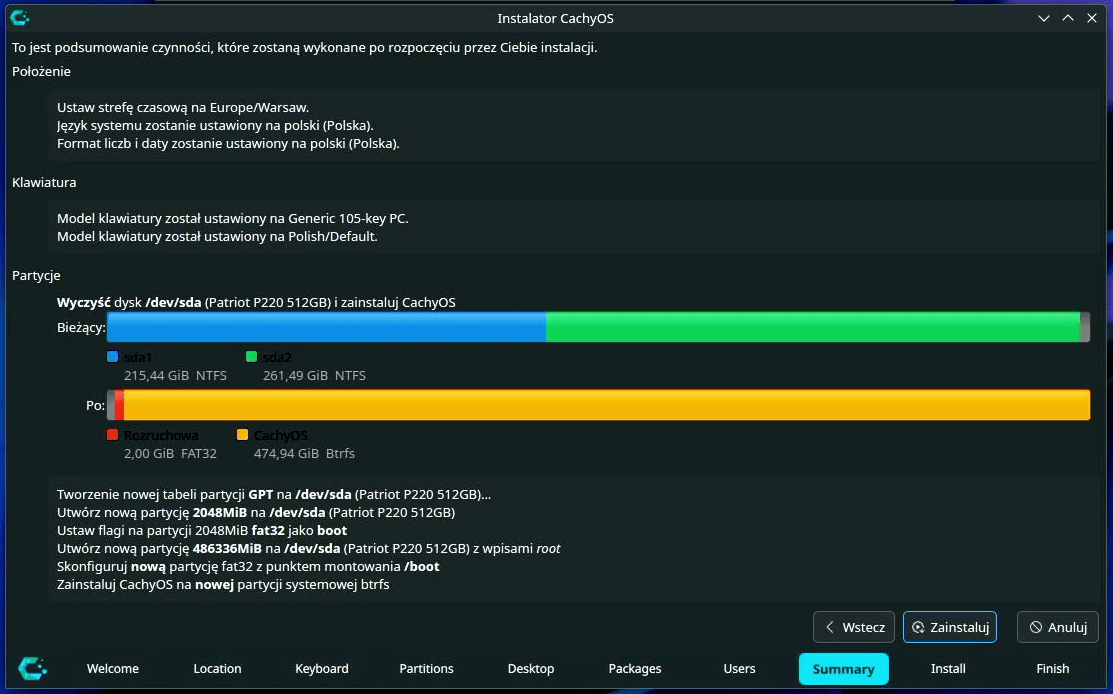
Task: Open the Desktop step
Action: pos(531,668)
